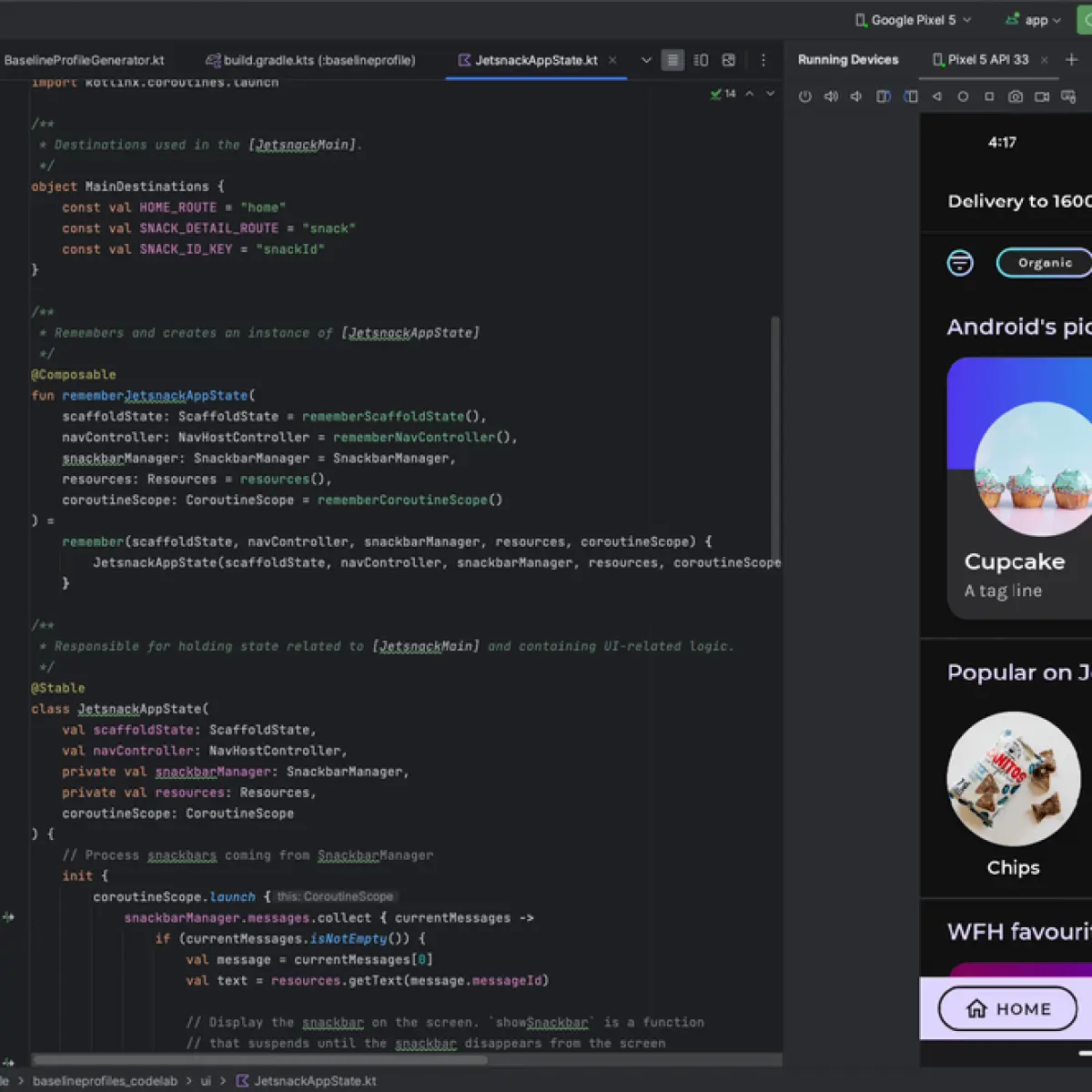
Task: Tap the Organic filter chip
Action: pos(1045,263)
